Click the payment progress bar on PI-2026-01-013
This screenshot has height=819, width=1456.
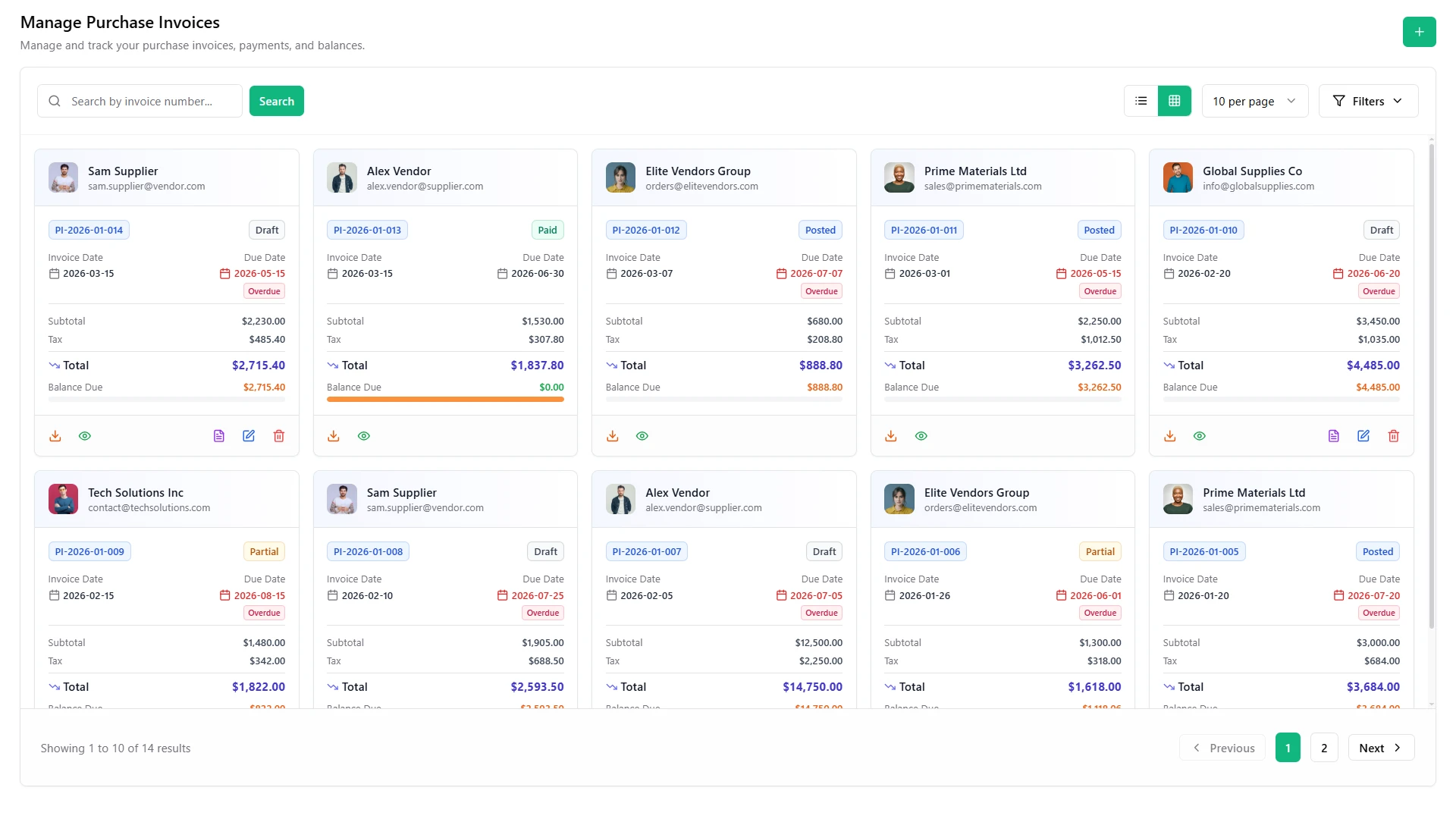[x=445, y=400]
